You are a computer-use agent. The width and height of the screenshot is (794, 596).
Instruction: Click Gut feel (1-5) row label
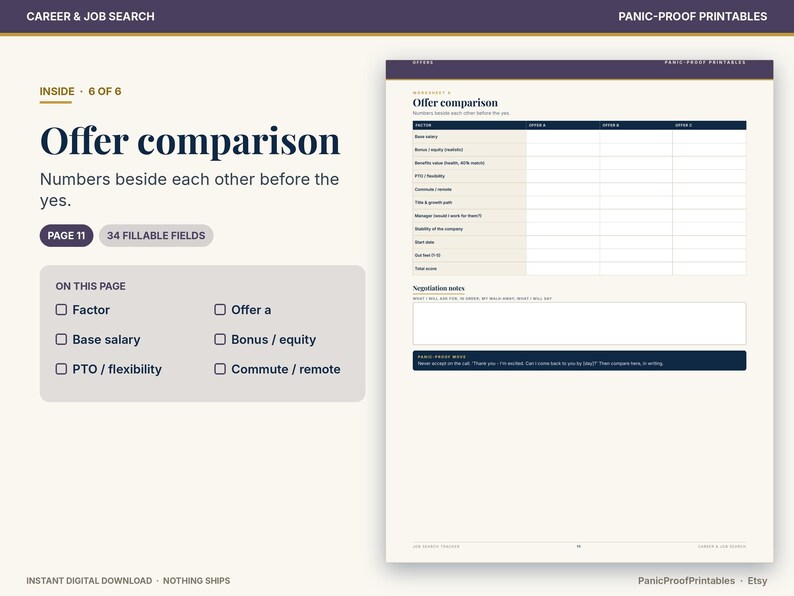pos(427,255)
